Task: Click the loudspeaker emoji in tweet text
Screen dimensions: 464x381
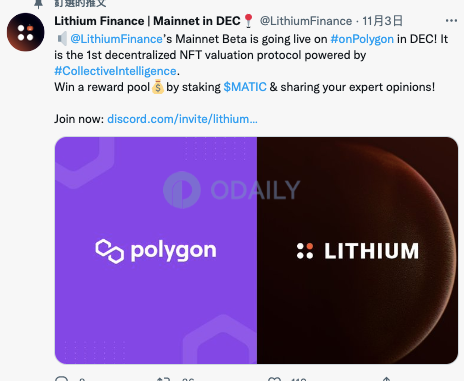Action: pos(62,39)
